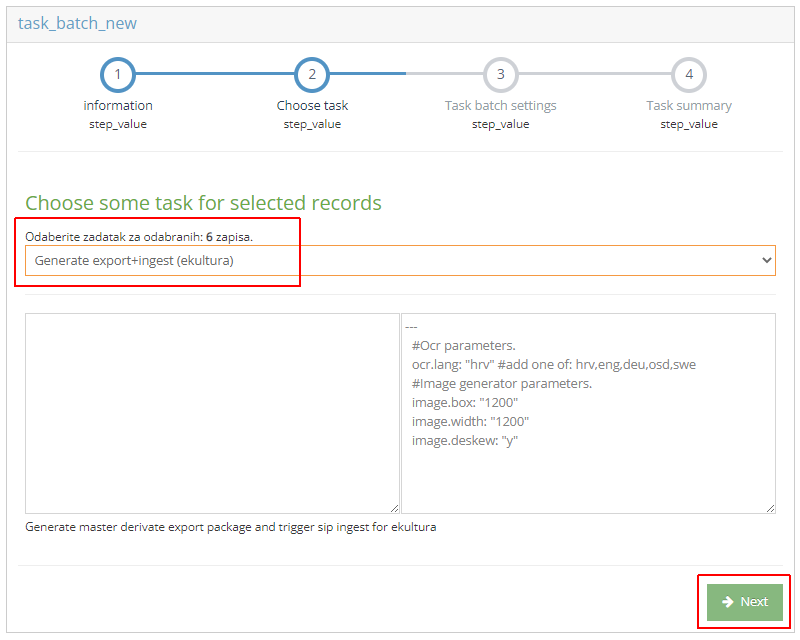Focus the empty left text area
Image resolution: width=800 pixels, height=640 pixels.
pos(212,413)
